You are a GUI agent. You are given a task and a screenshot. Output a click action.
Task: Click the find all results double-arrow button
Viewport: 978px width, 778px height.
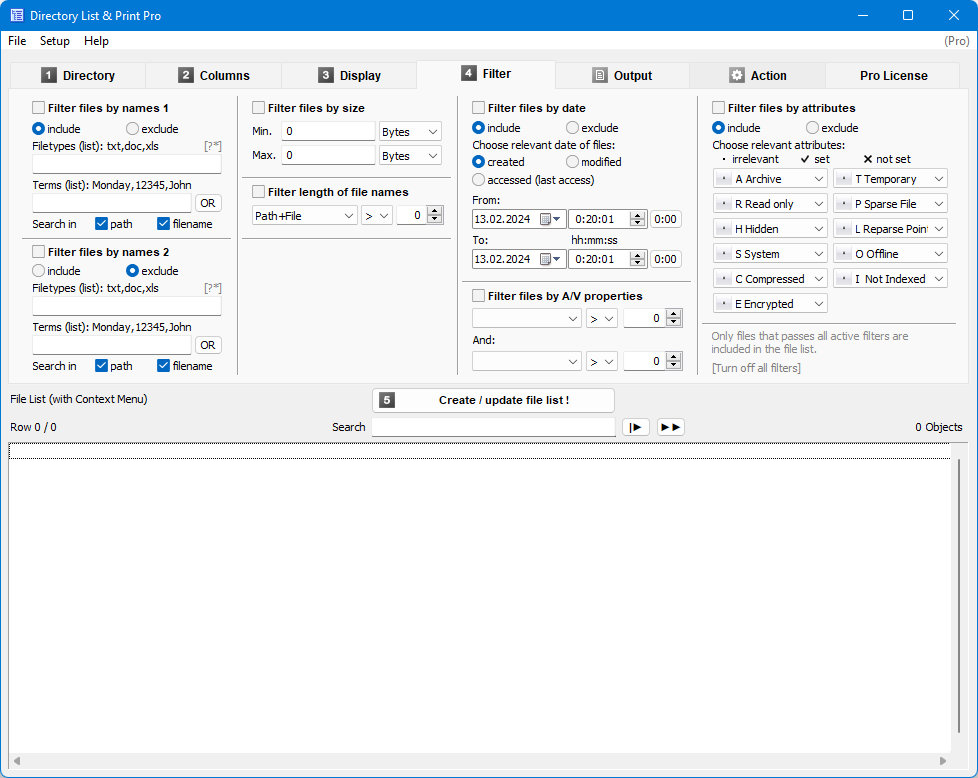(x=671, y=427)
